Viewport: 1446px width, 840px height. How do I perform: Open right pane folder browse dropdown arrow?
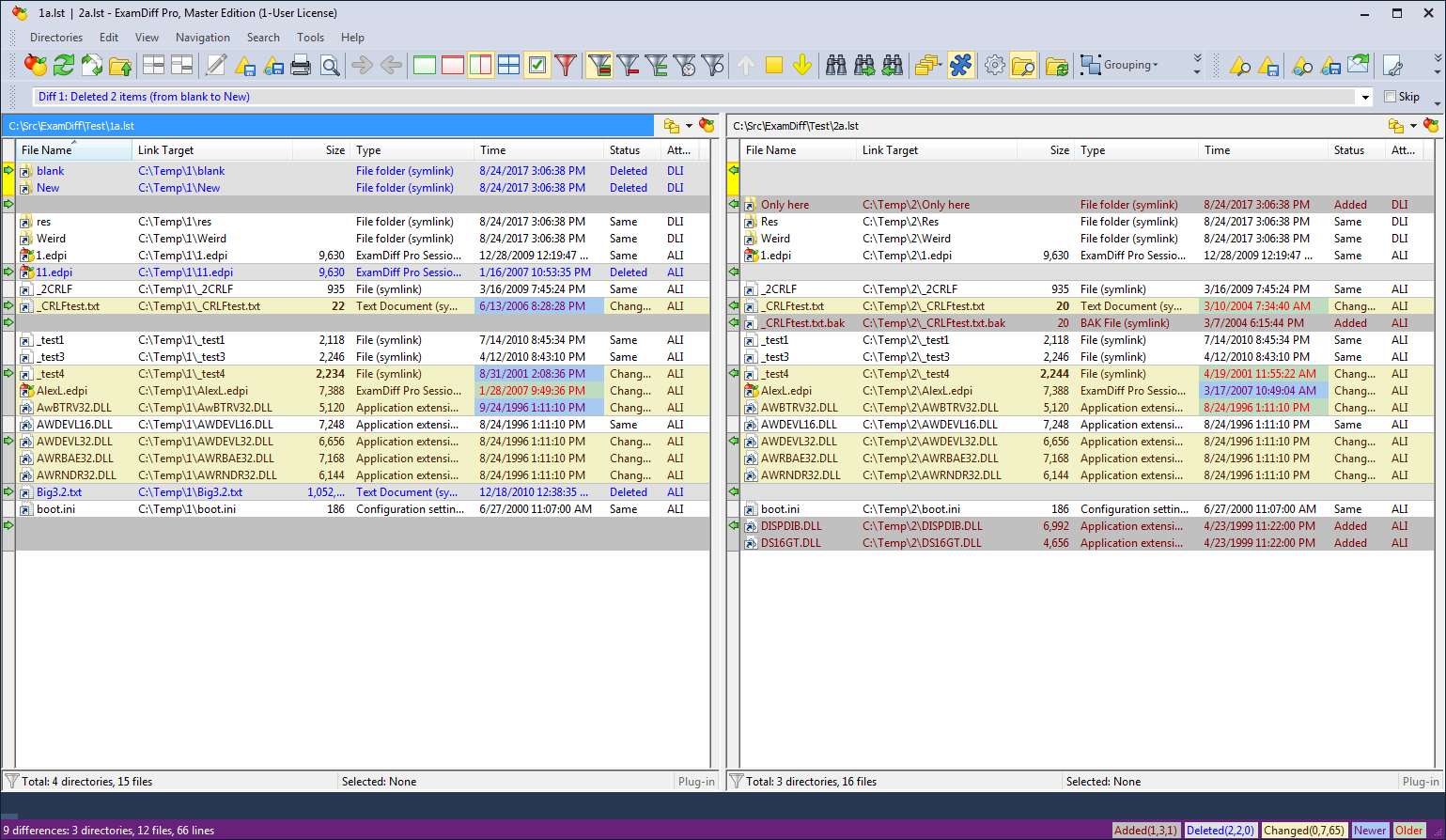tap(1413, 126)
